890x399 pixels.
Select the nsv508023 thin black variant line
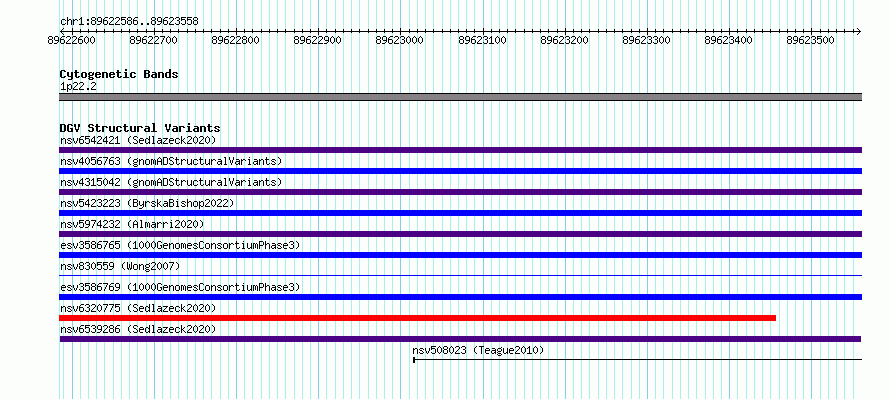pyautogui.click(x=637, y=359)
